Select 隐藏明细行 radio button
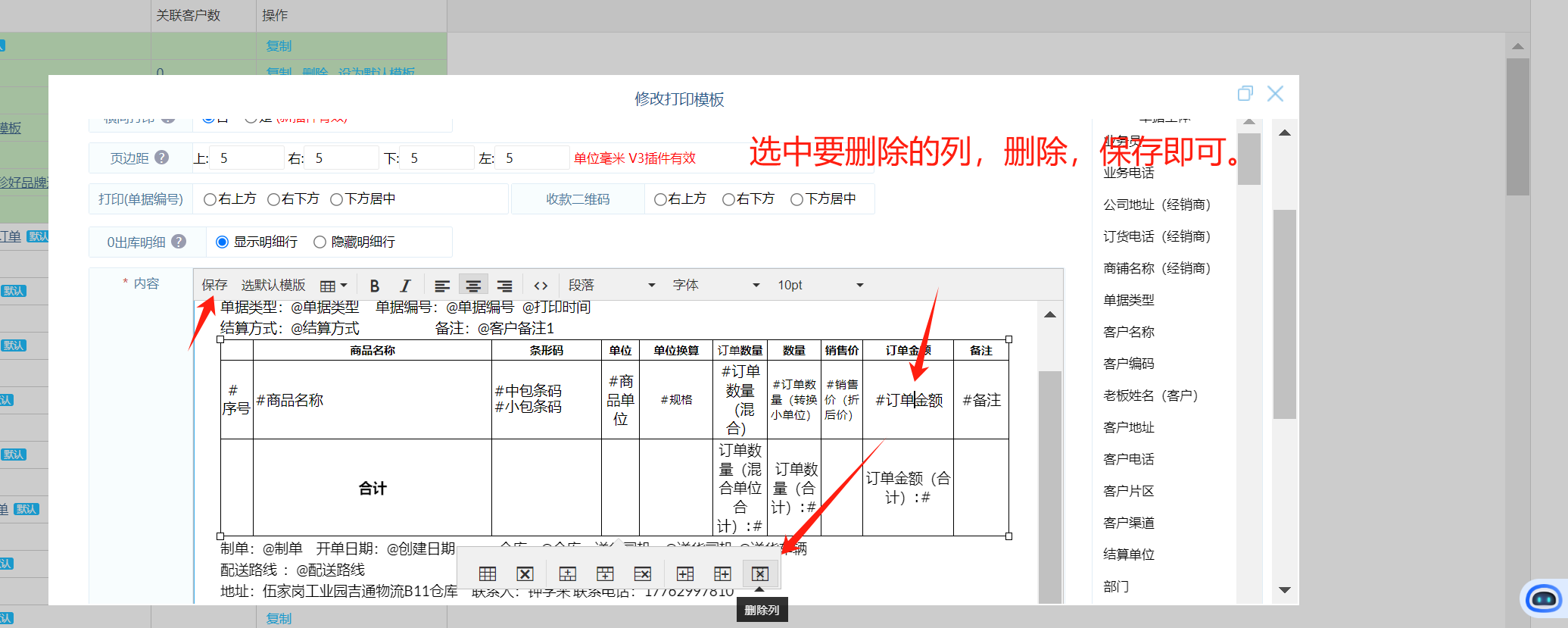This screenshot has width=1568, height=628. pyautogui.click(x=320, y=242)
